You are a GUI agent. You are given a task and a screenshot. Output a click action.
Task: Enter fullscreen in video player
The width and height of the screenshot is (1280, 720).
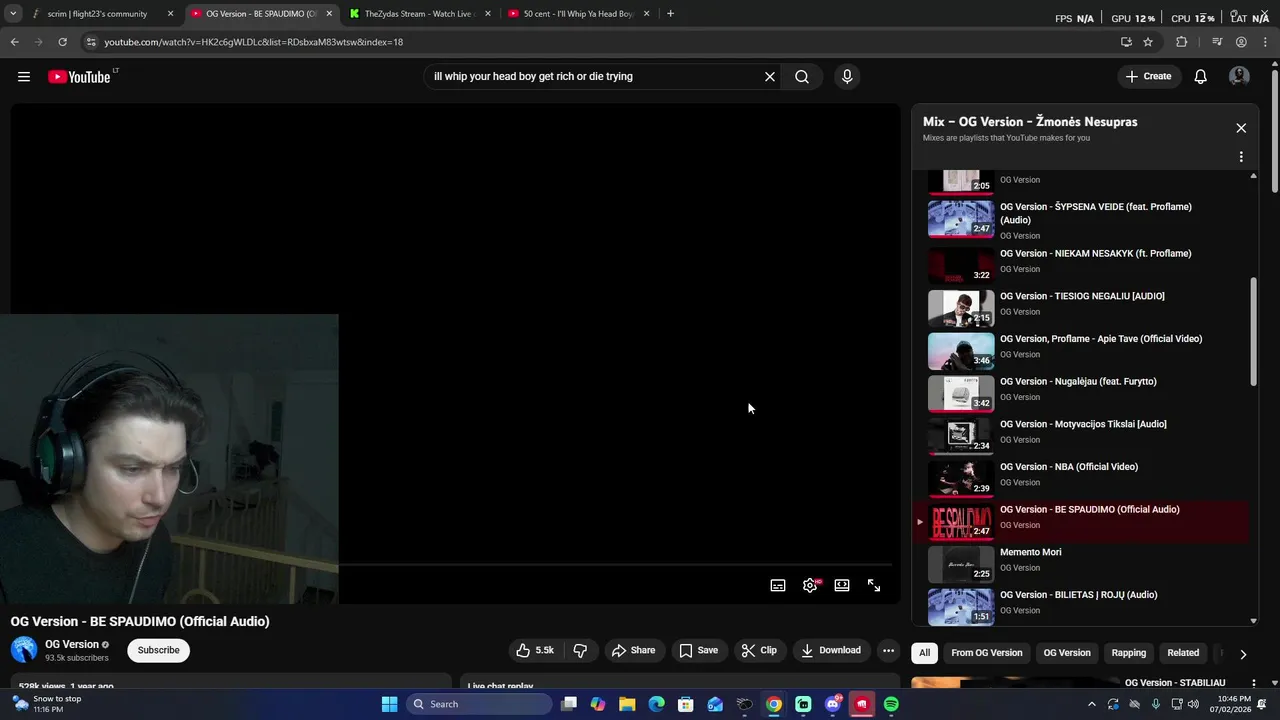pyautogui.click(x=874, y=586)
